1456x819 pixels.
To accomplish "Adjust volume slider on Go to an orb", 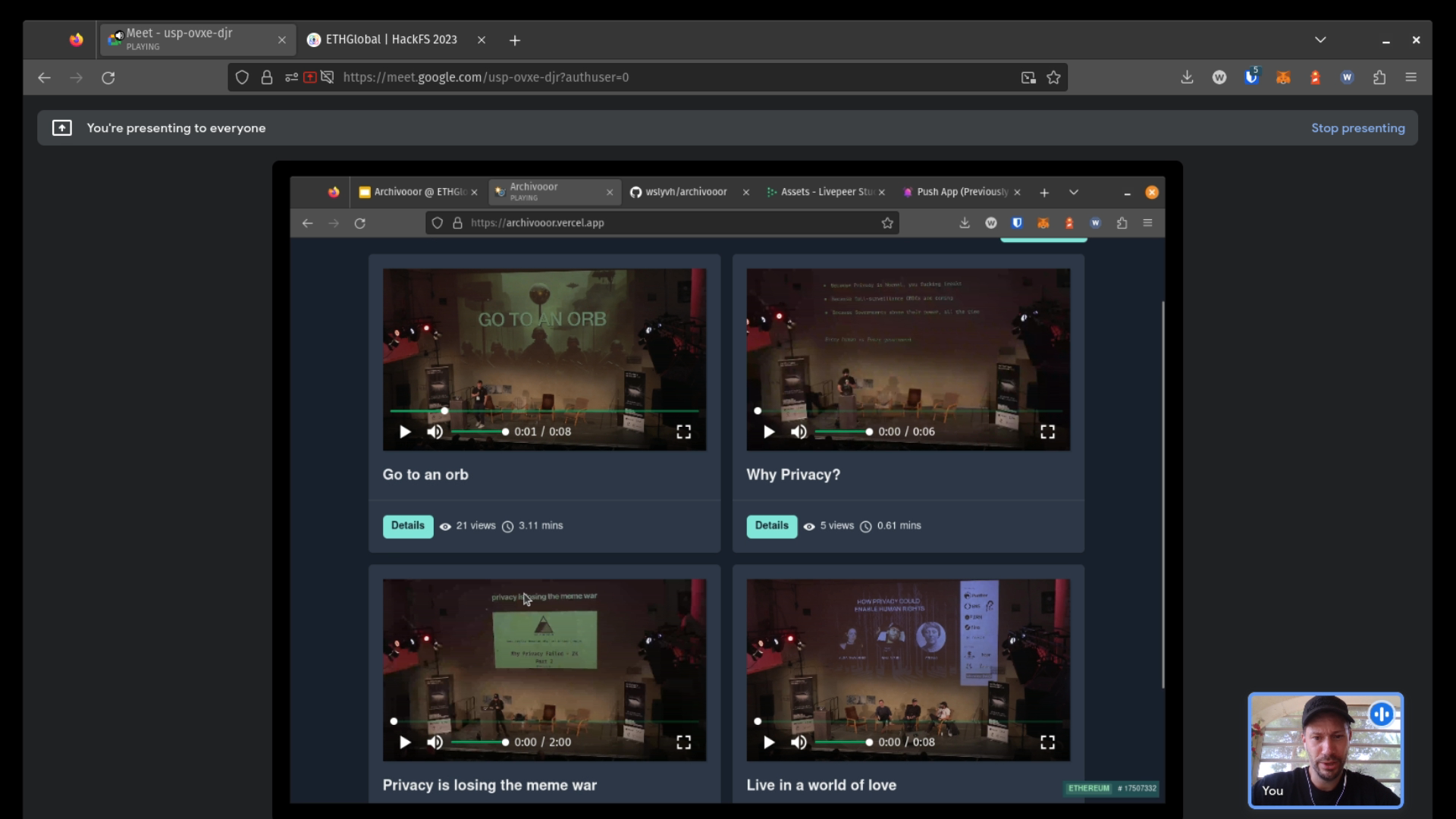I will 479,431.
